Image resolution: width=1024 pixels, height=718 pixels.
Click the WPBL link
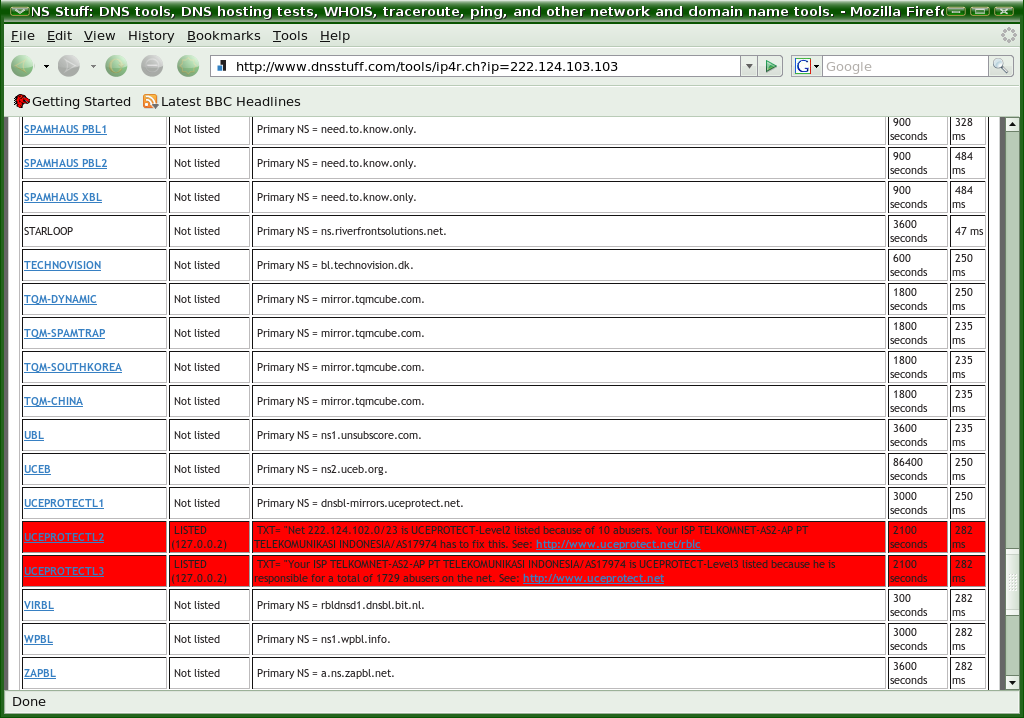pyautogui.click(x=39, y=639)
